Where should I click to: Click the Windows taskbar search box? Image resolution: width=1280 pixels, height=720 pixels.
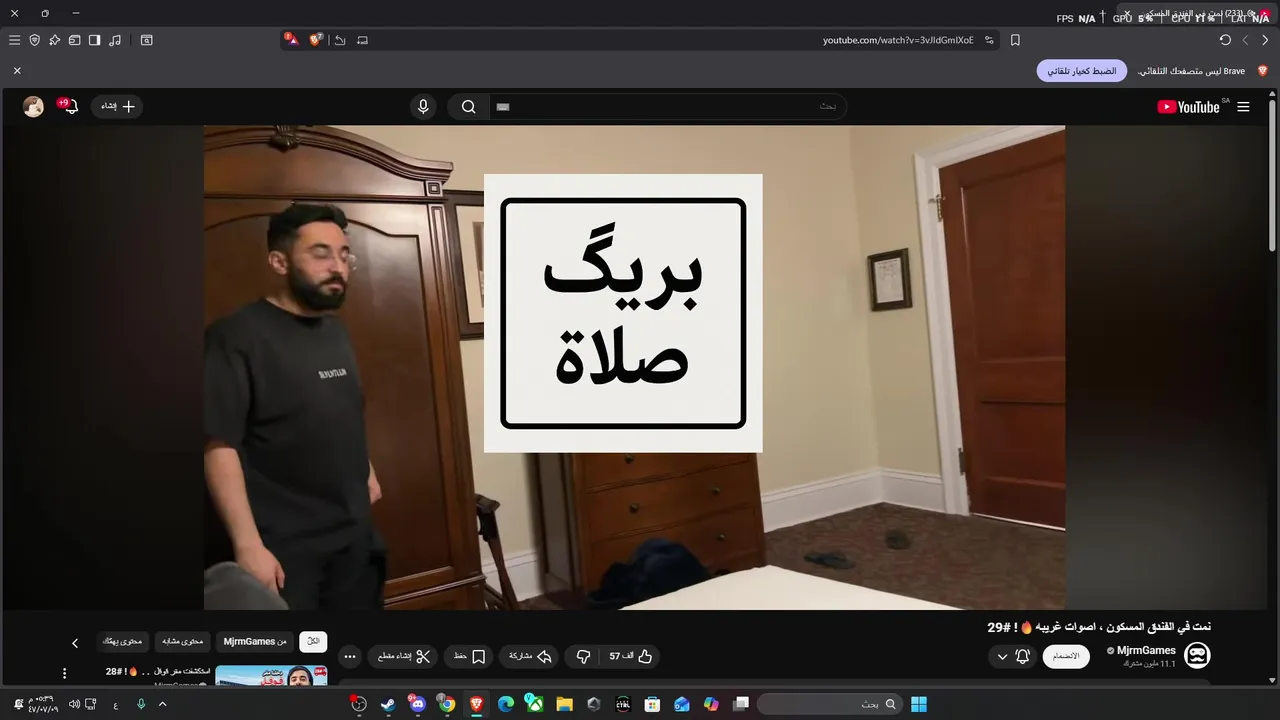tap(828, 704)
